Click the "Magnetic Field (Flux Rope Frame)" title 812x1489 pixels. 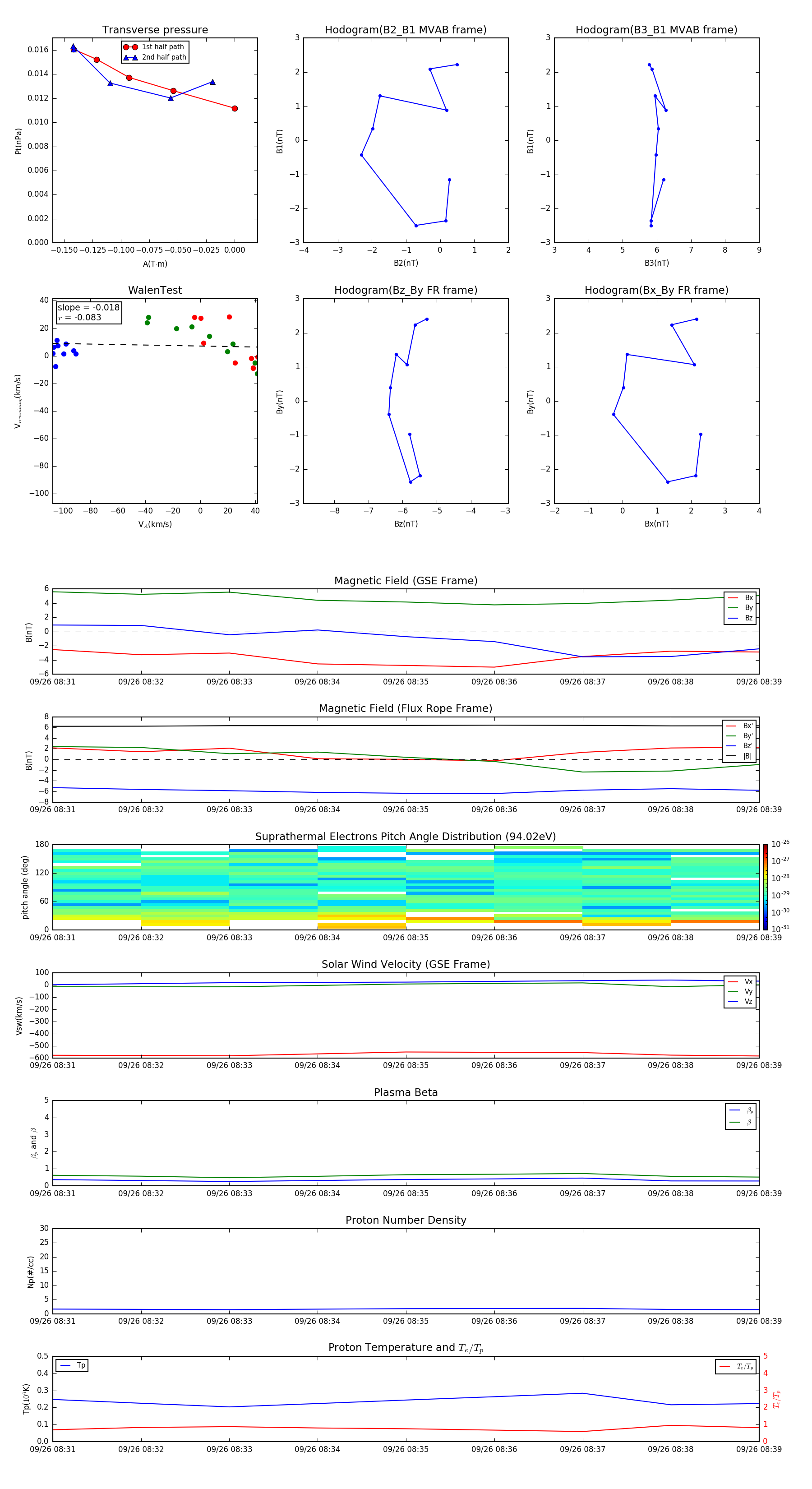pyautogui.click(x=406, y=709)
